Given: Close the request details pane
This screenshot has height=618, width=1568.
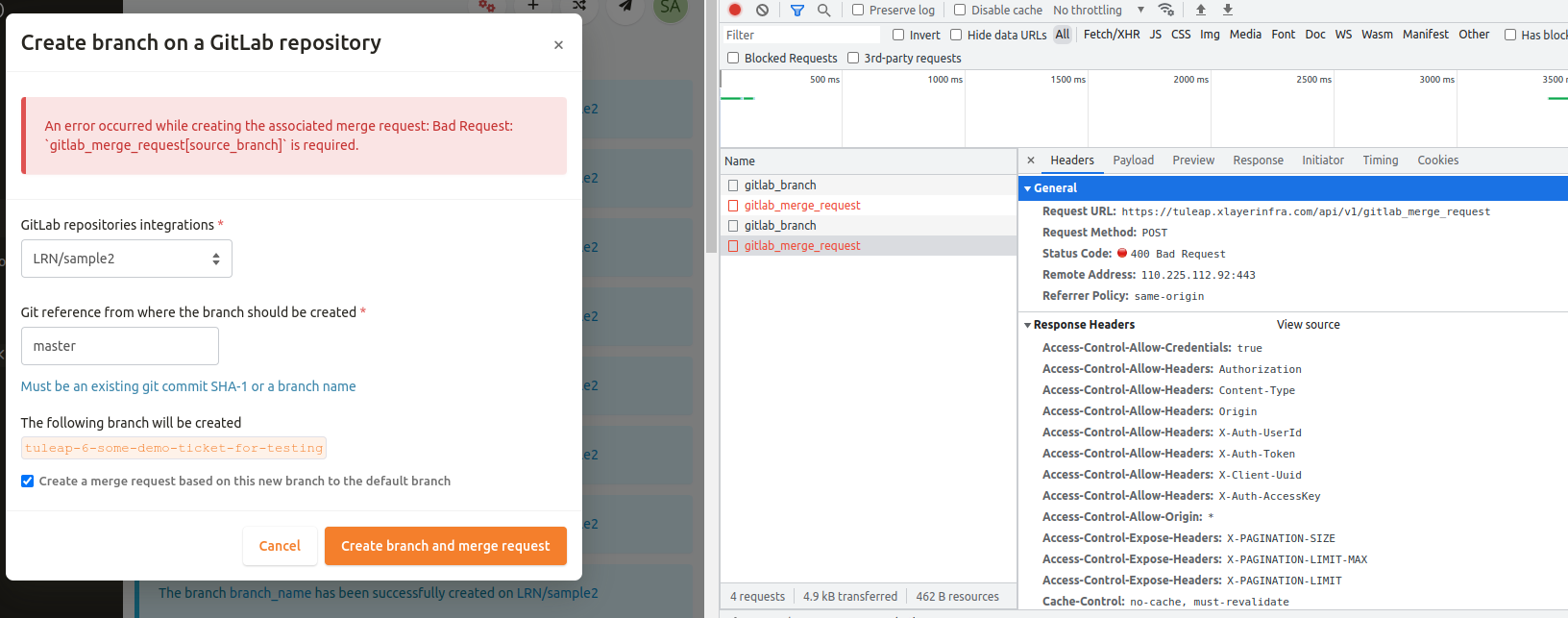Looking at the screenshot, I should (x=1031, y=161).
